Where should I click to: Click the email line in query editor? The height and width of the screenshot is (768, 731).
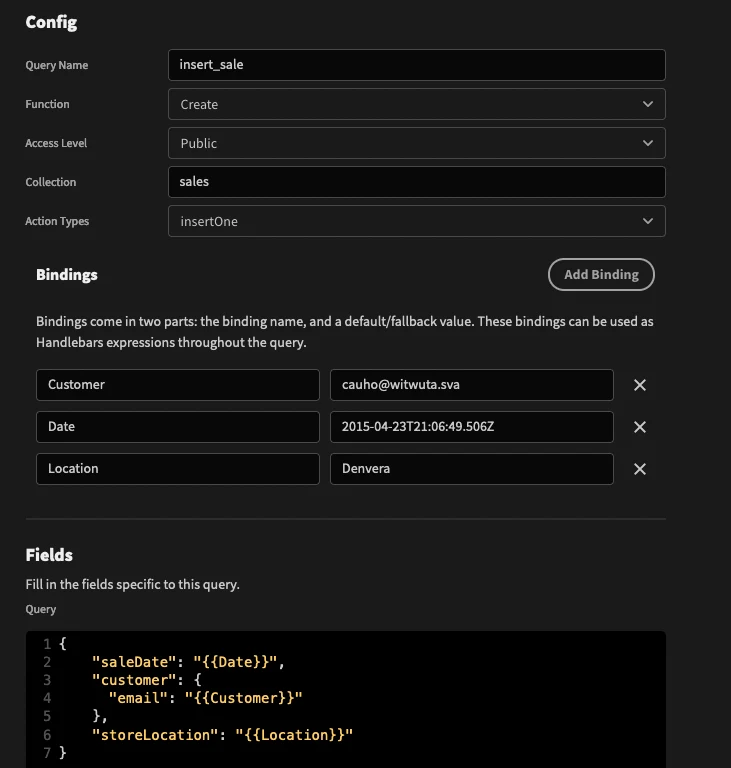pos(206,698)
